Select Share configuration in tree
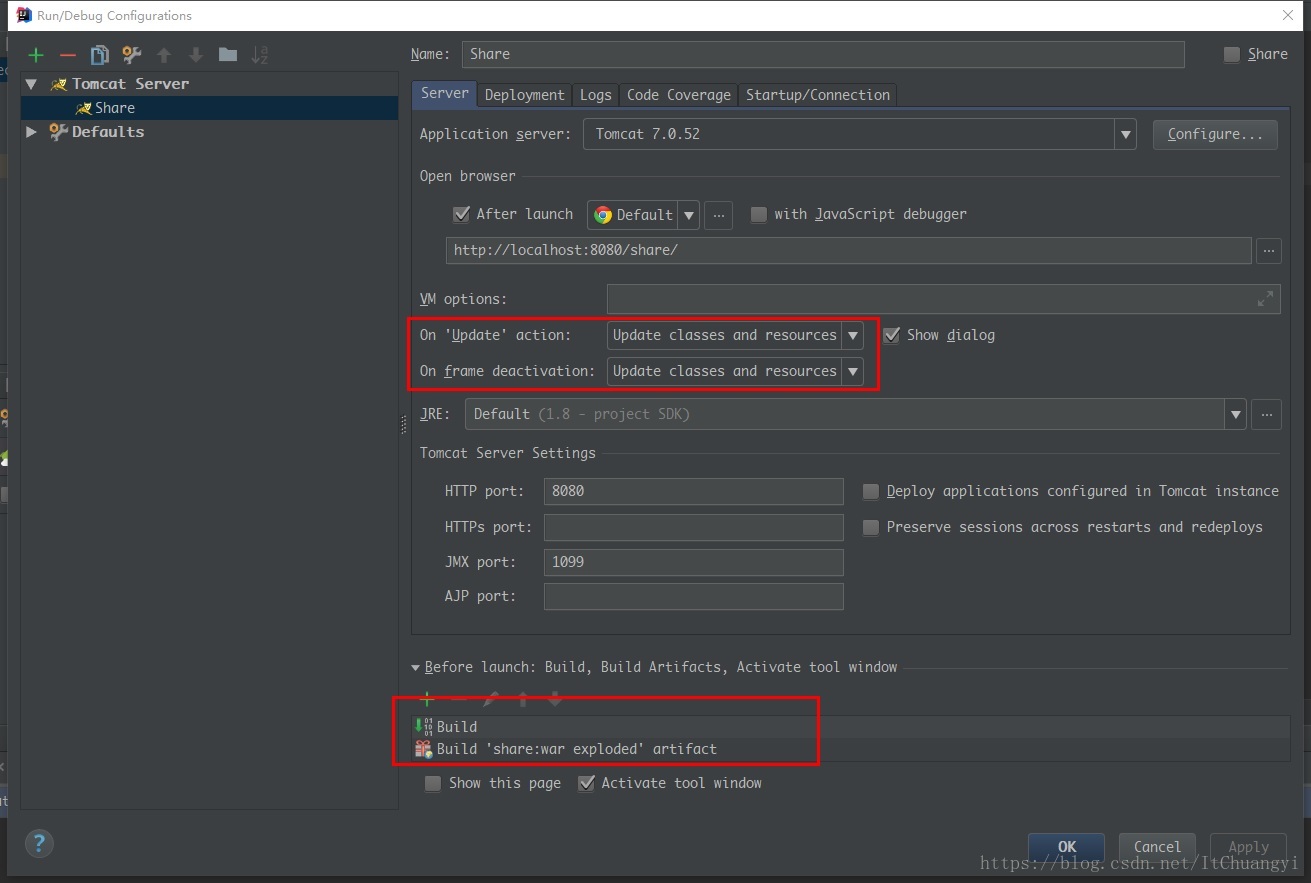 [210, 108]
